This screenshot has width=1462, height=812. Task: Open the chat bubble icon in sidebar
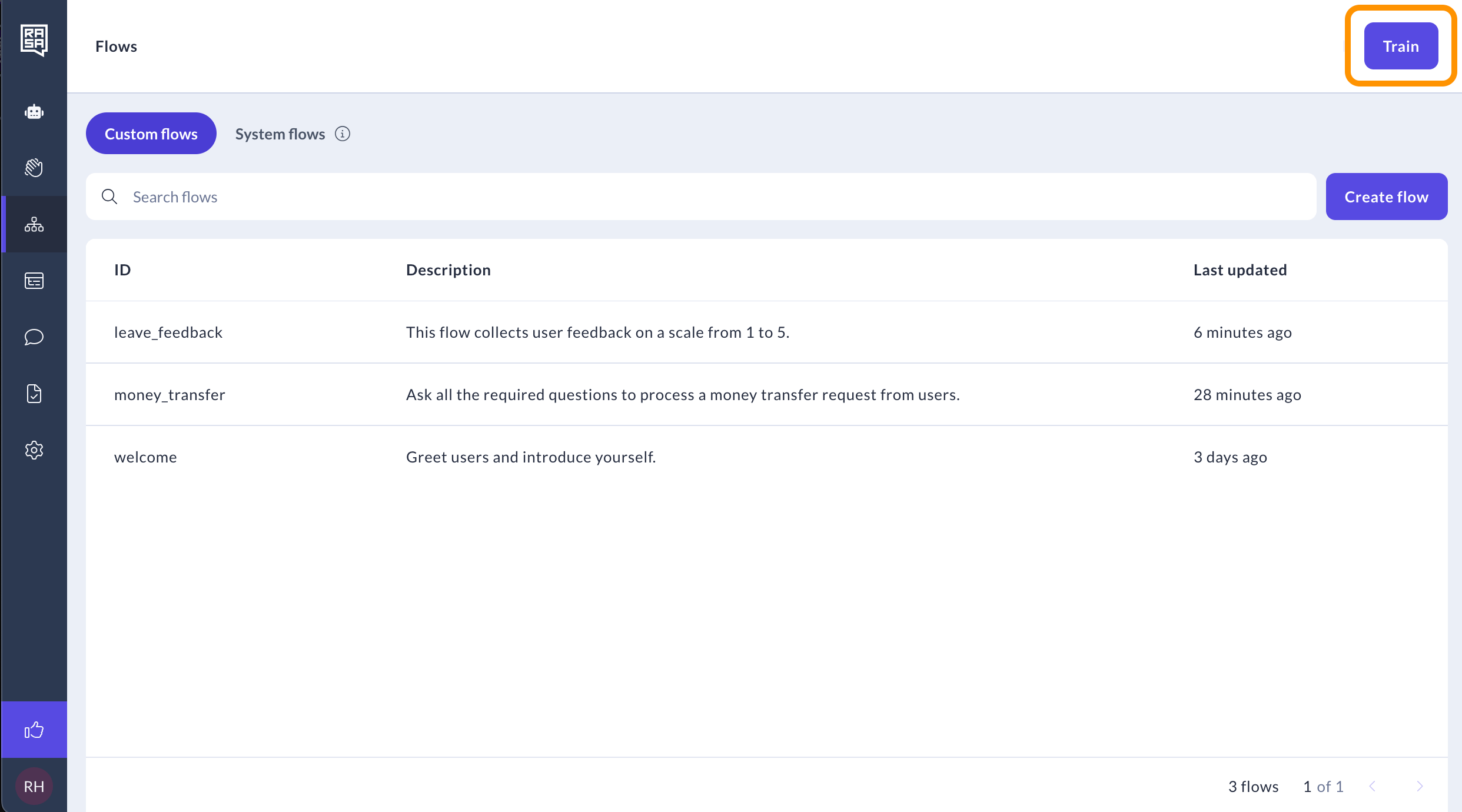click(x=34, y=337)
